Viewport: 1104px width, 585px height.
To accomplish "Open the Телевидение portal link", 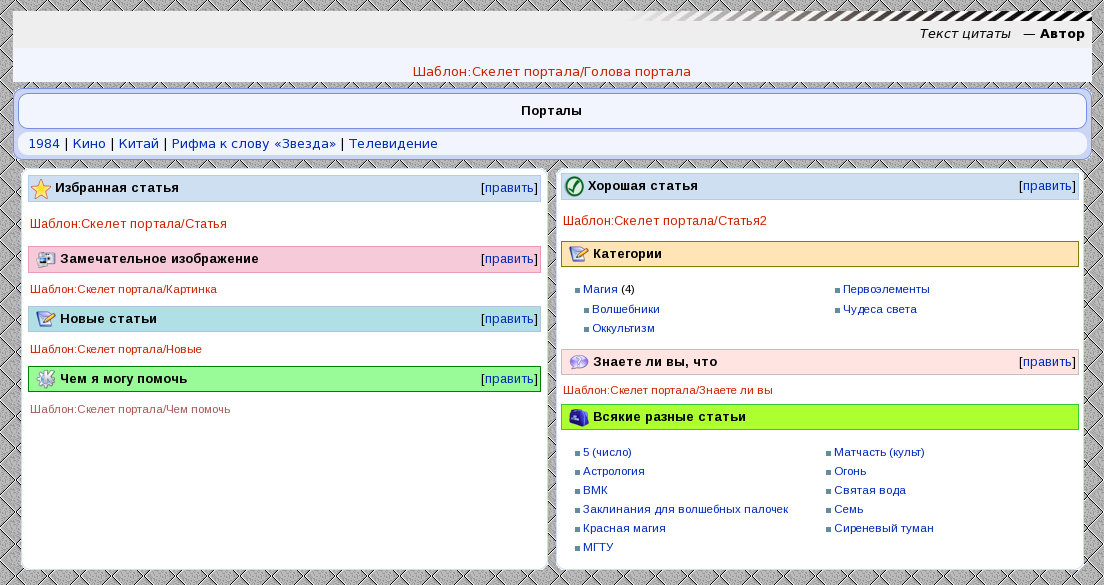I will [x=393, y=144].
